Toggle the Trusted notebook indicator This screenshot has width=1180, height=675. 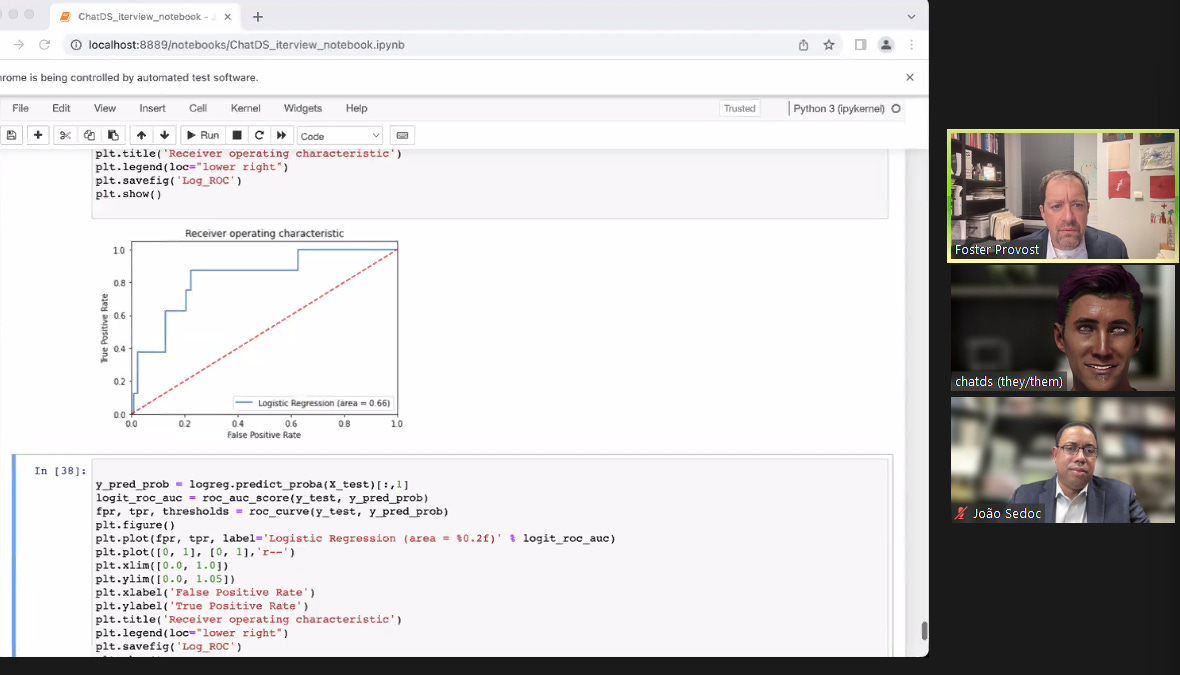(739, 108)
